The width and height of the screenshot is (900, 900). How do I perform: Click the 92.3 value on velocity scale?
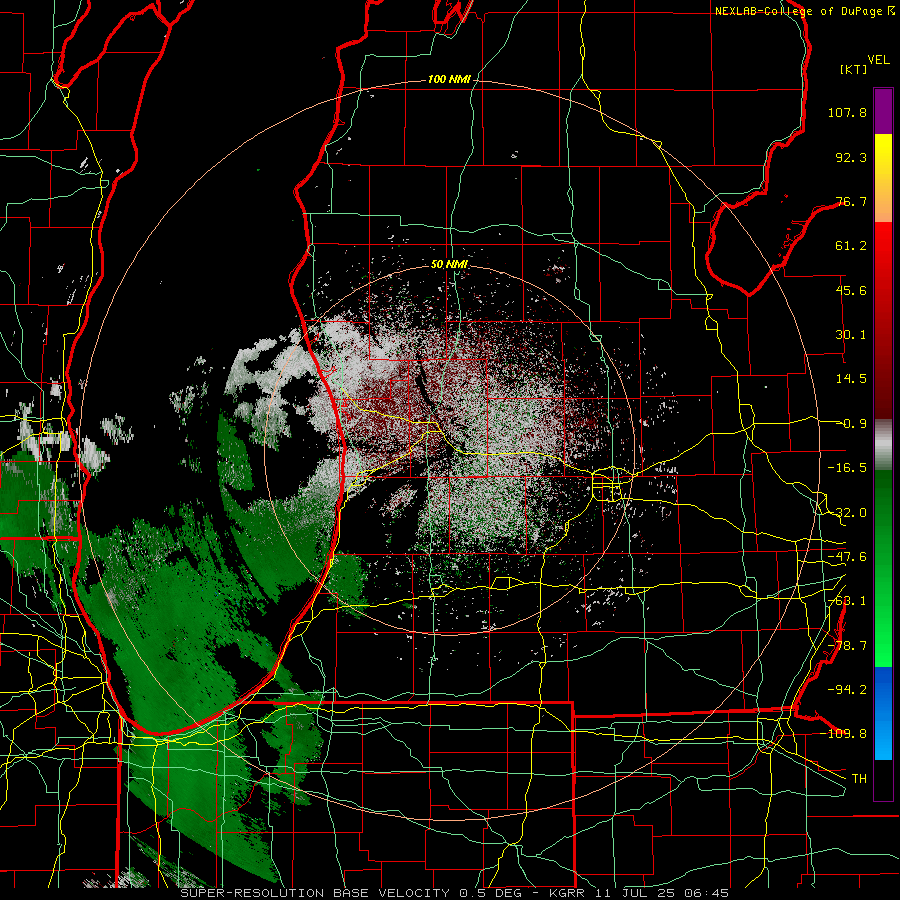coord(851,157)
